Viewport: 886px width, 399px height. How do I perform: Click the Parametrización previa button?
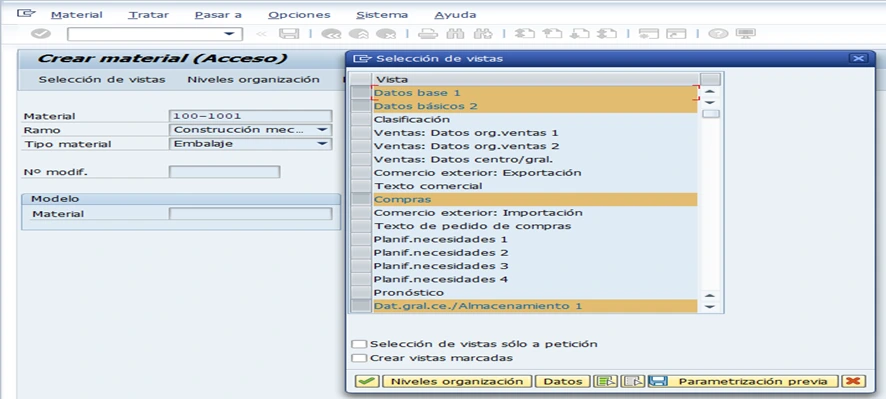tap(743, 381)
